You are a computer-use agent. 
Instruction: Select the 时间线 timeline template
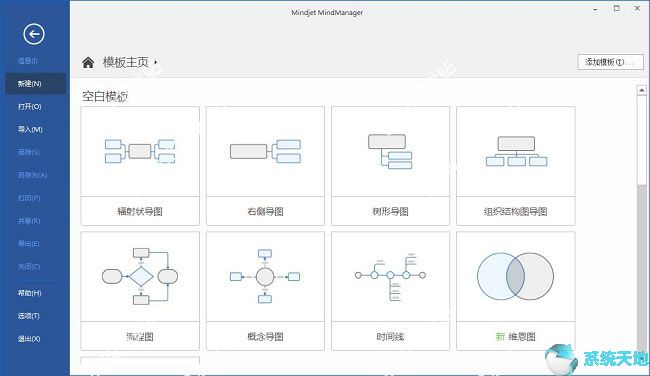390,291
